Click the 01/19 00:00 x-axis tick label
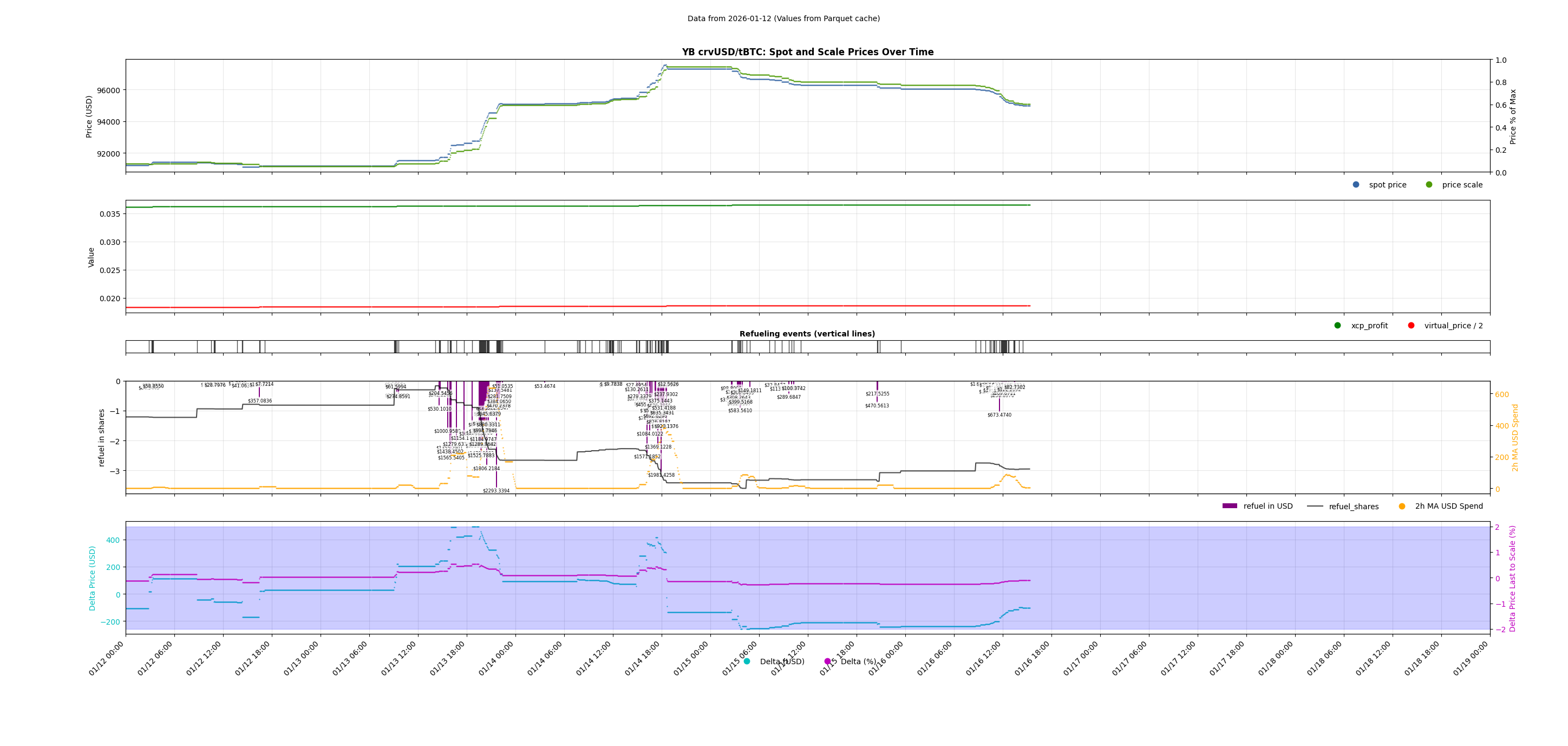 click(1470, 659)
